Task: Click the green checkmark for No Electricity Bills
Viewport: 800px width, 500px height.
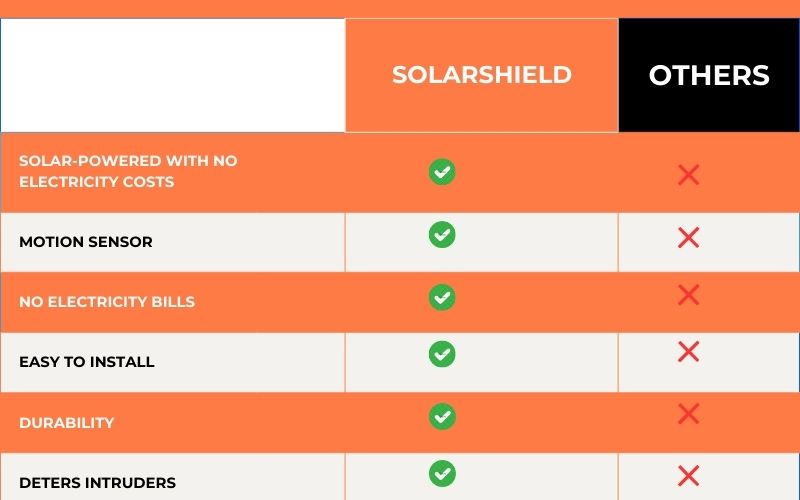Action: coord(442,297)
